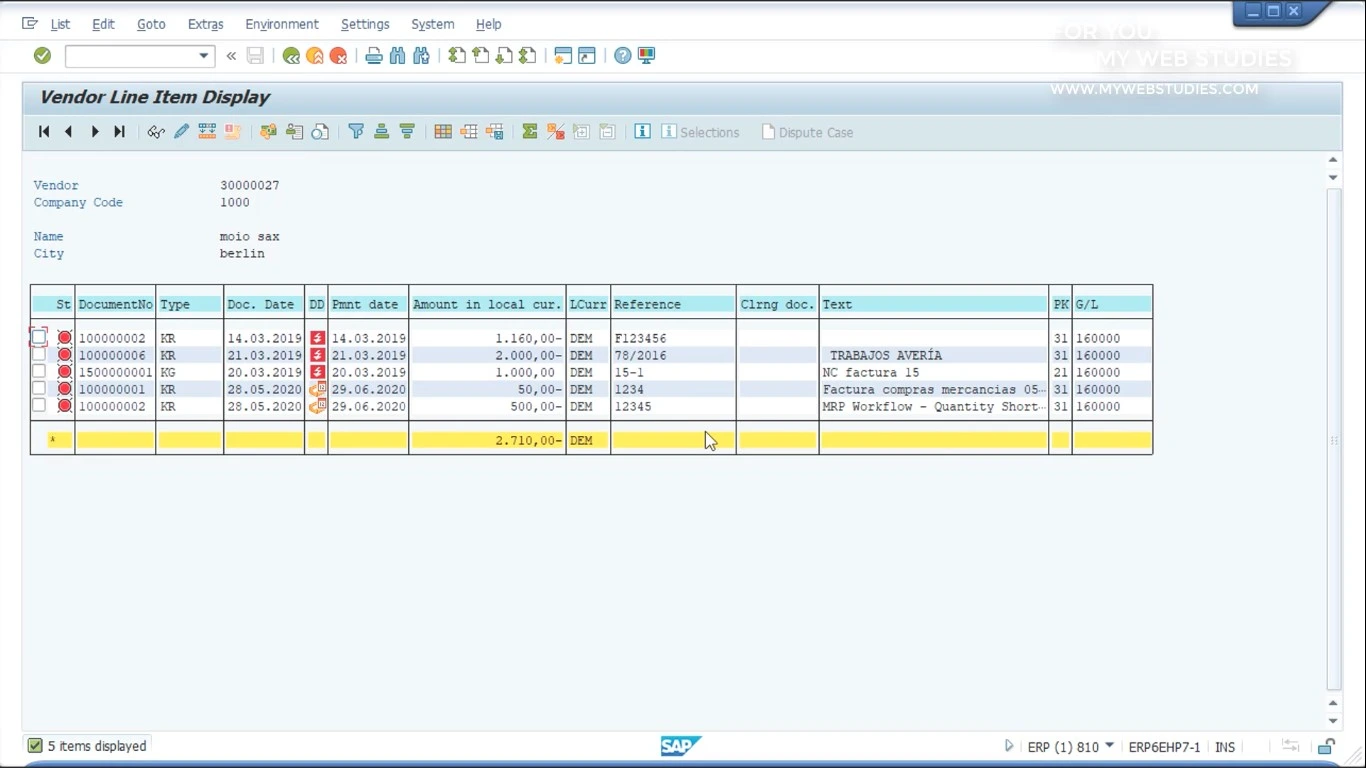The height and width of the screenshot is (768, 1366).
Task: Select the Reference column header
Action: 673,304
